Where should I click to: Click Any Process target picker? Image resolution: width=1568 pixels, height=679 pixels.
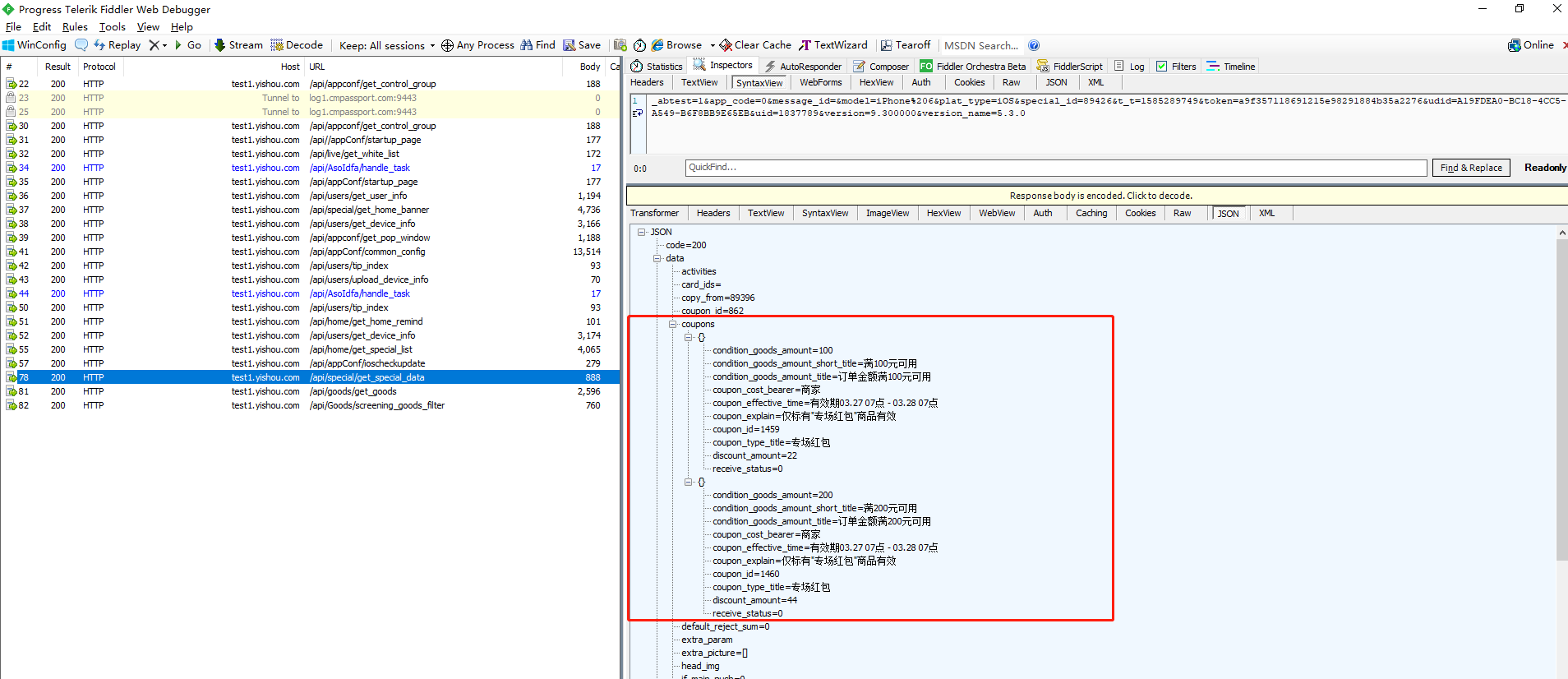[x=477, y=45]
